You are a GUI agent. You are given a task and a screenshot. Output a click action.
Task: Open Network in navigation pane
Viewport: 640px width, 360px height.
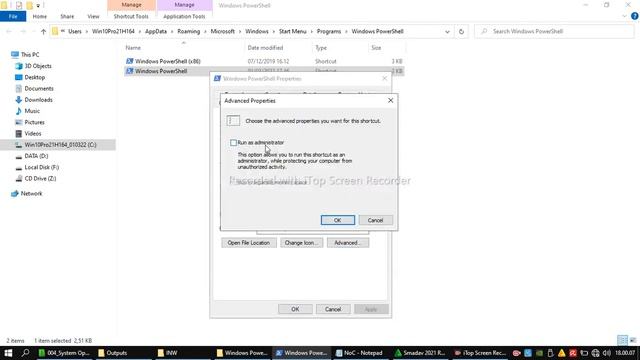31,193
